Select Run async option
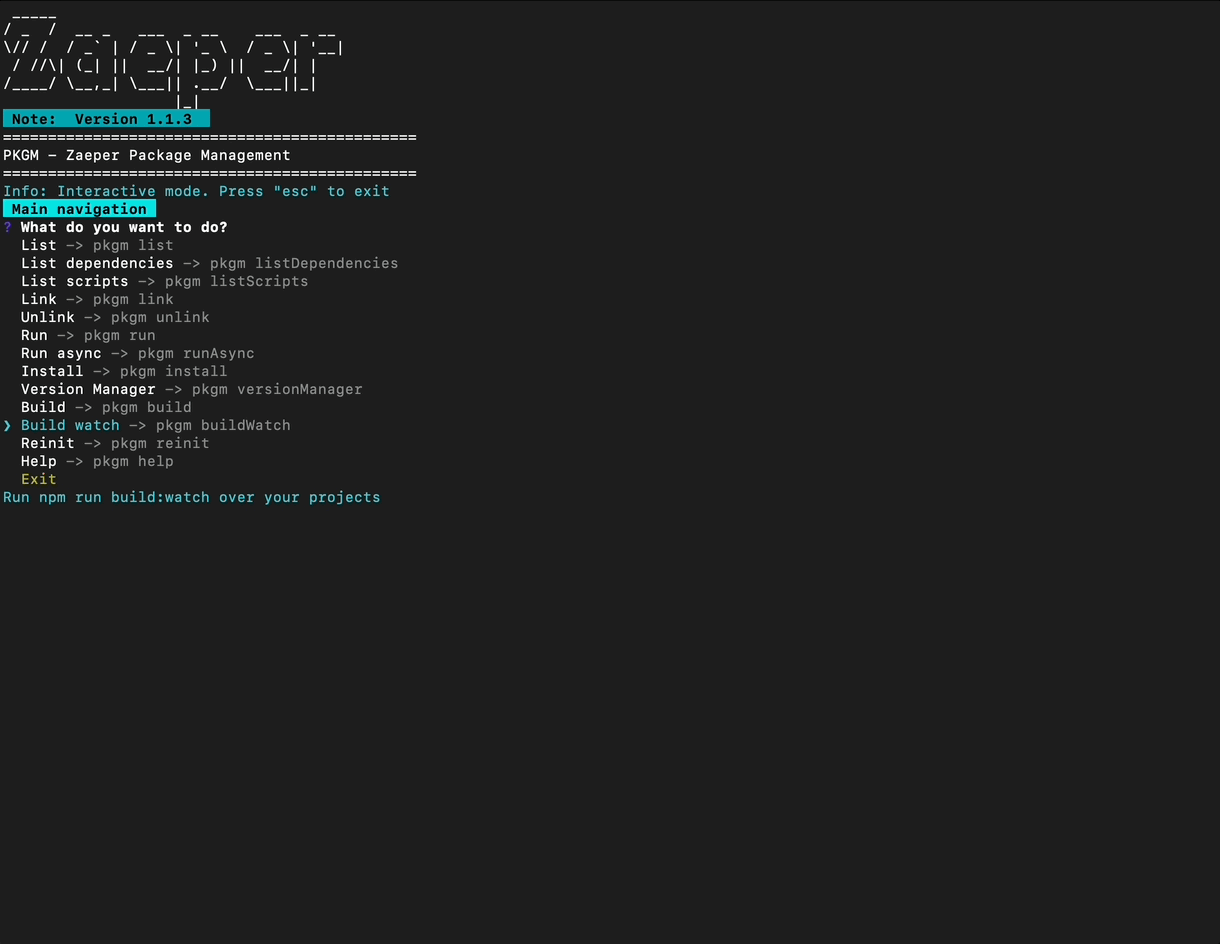The width and height of the screenshot is (1220, 944). click(x=61, y=353)
